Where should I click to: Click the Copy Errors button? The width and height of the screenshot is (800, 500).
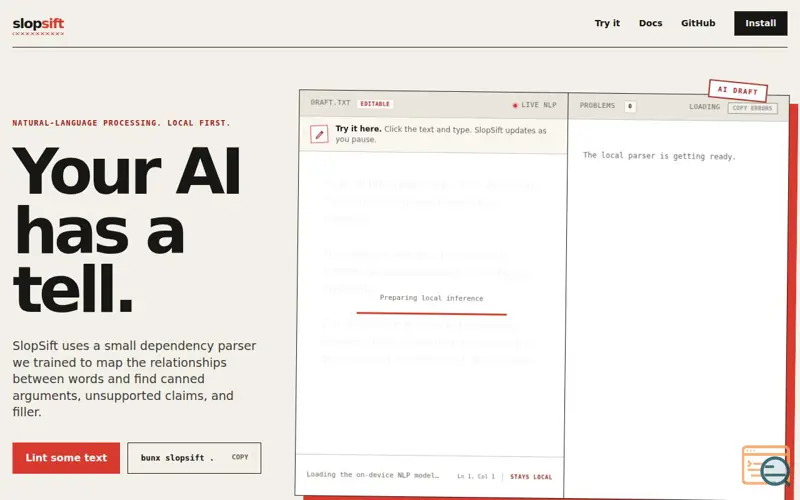click(x=753, y=108)
